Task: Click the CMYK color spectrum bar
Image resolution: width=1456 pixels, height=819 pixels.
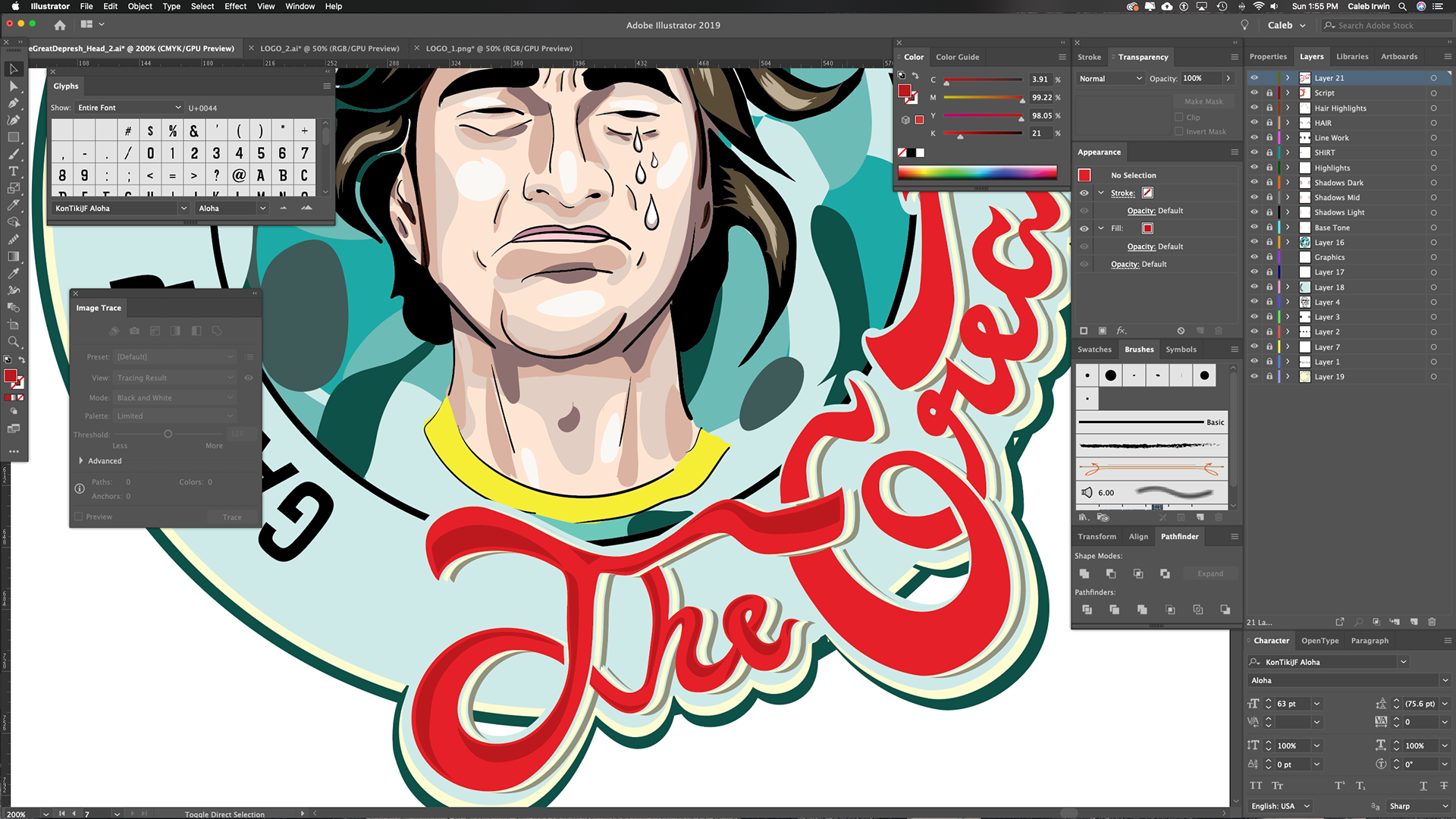Action: 977,173
